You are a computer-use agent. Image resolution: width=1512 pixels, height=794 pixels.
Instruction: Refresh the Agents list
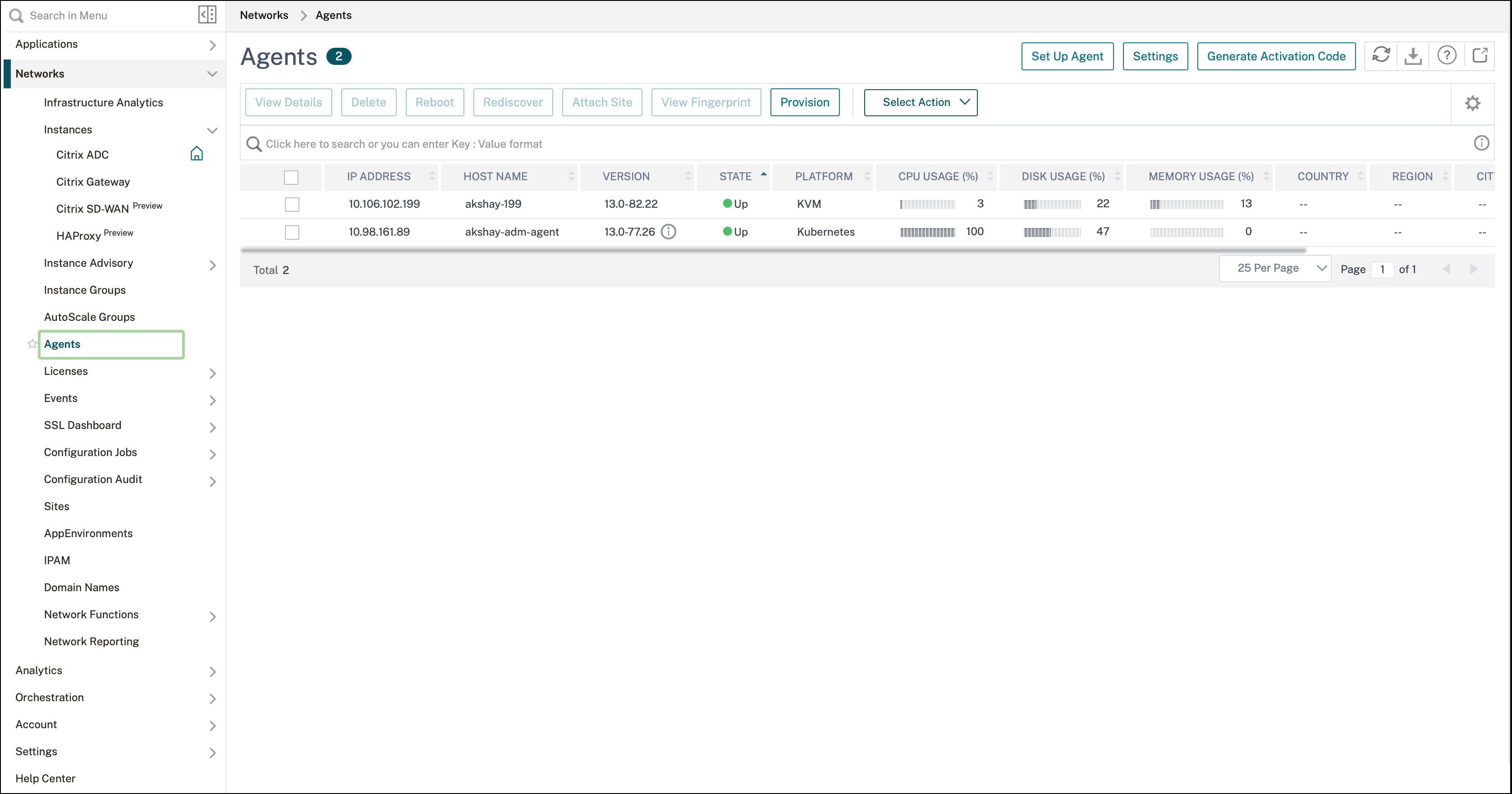1380,56
